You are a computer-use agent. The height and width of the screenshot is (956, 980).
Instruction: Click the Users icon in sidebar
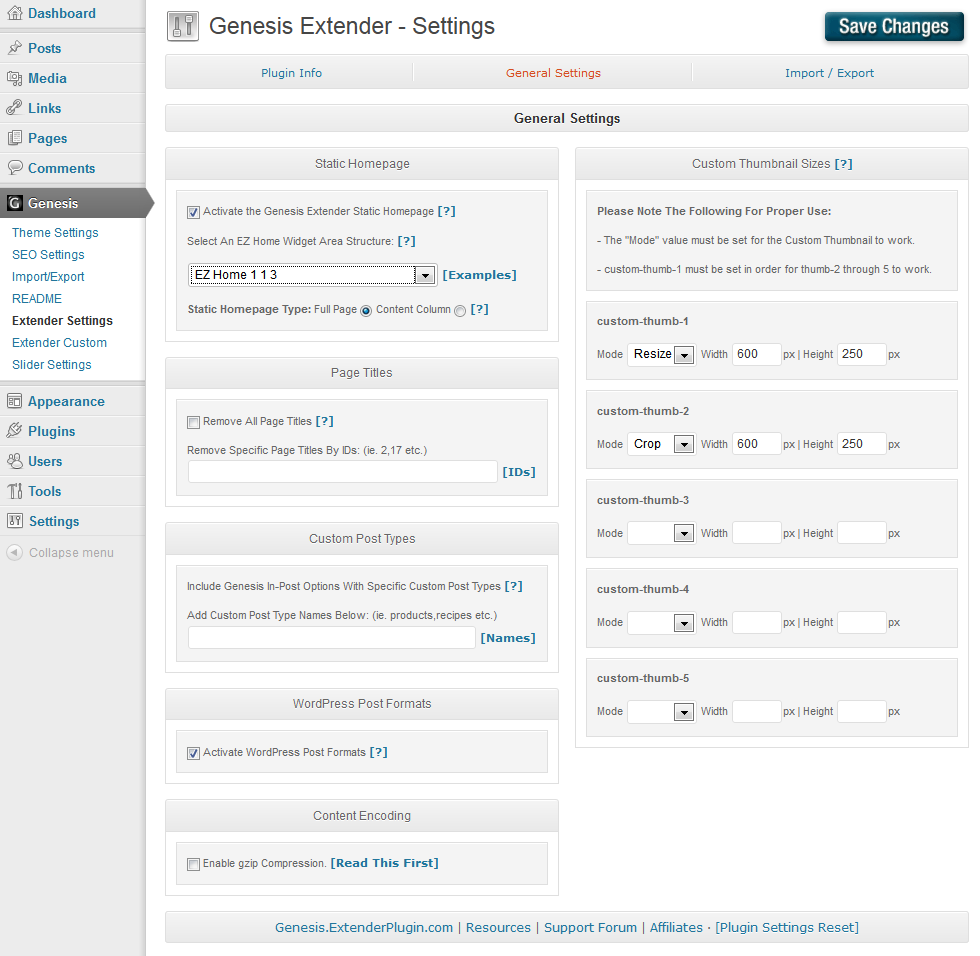click(x=14, y=461)
